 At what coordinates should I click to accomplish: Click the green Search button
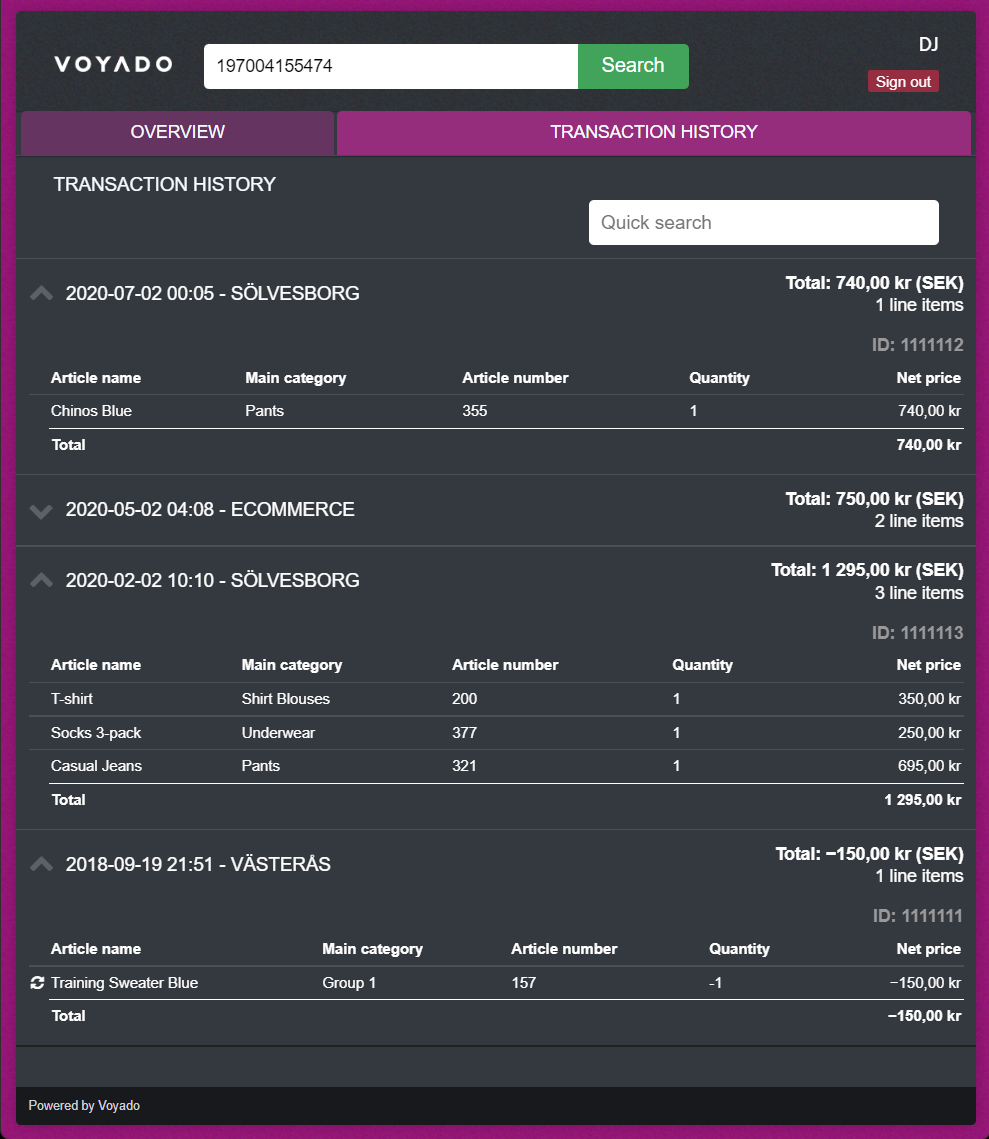pyautogui.click(x=632, y=65)
